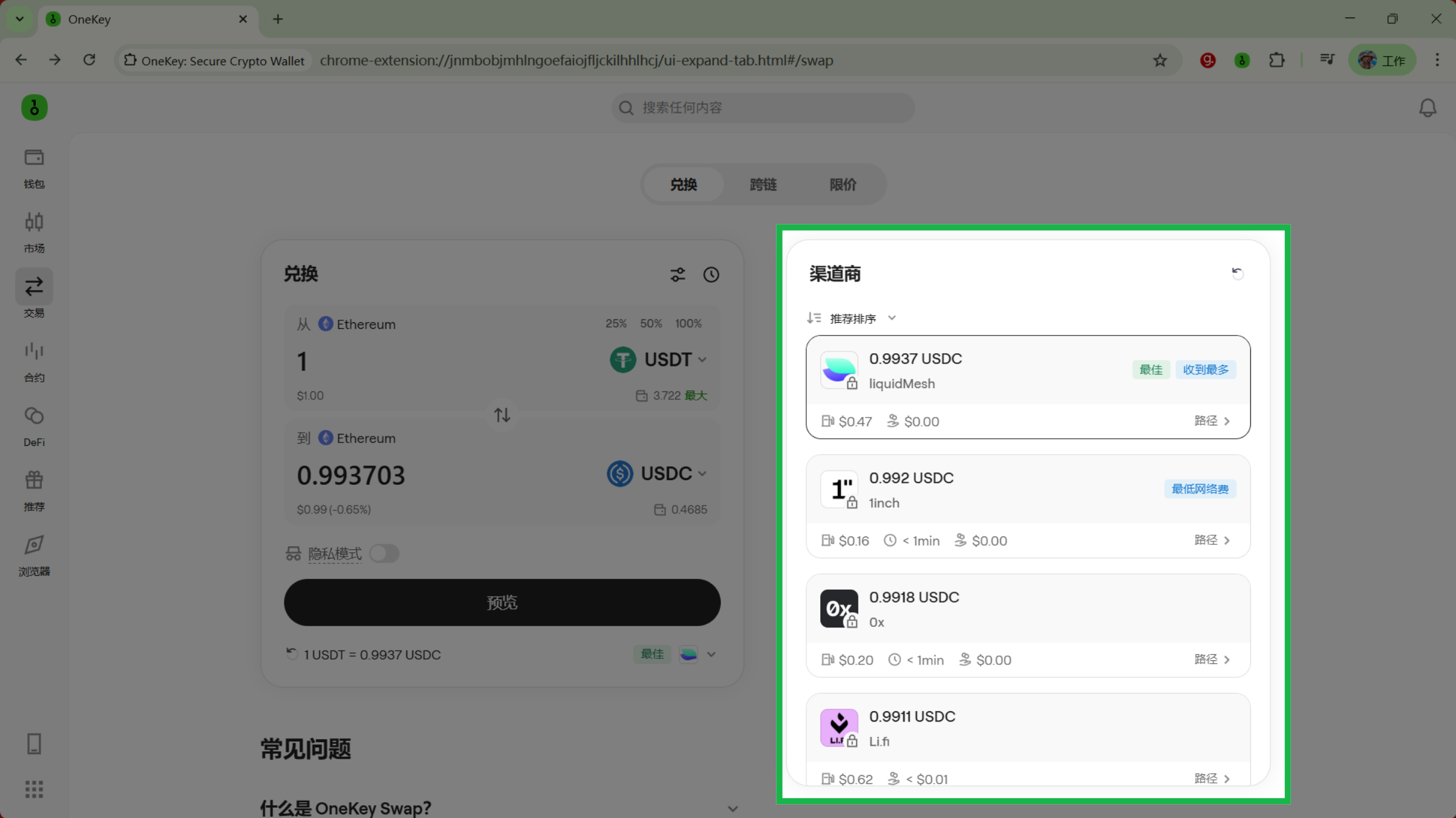The width and height of the screenshot is (1456, 818).
Task: Click the OneKey extension icon in toolbar
Action: [x=1242, y=60]
